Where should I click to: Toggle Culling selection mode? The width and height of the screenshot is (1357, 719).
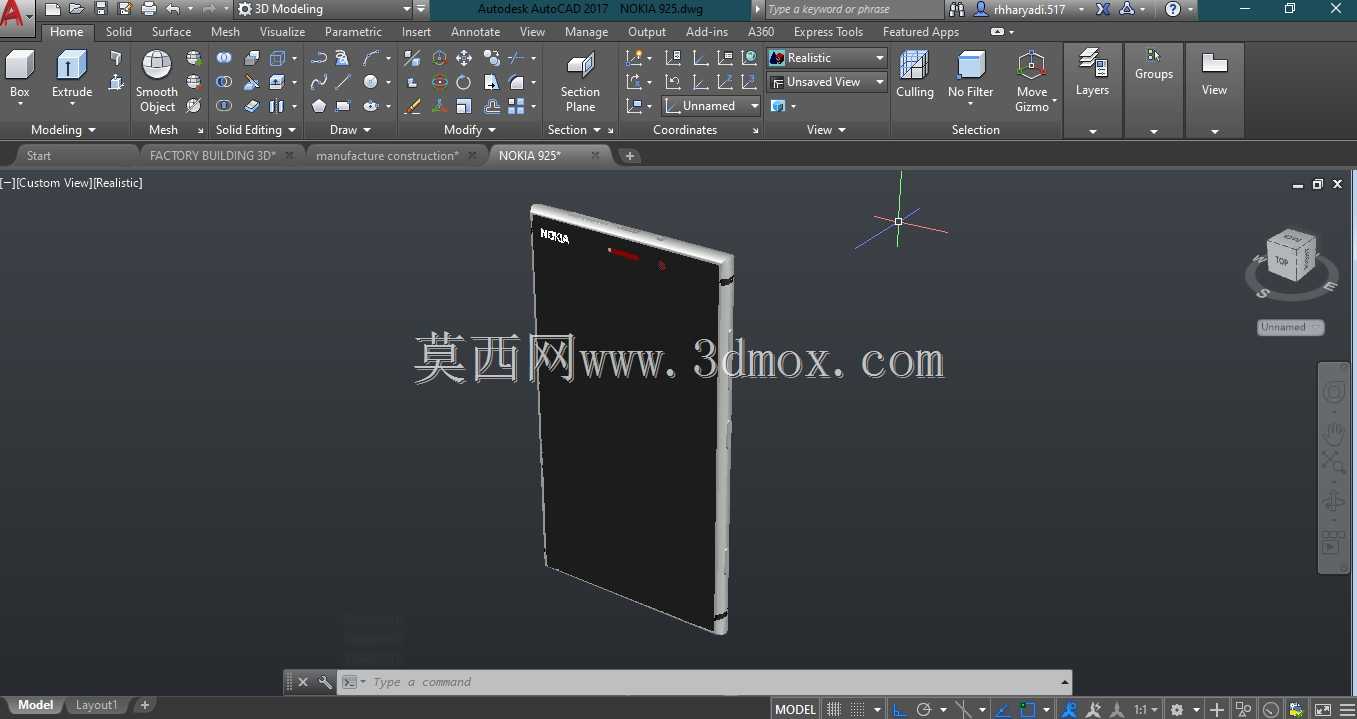pyautogui.click(x=914, y=77)
